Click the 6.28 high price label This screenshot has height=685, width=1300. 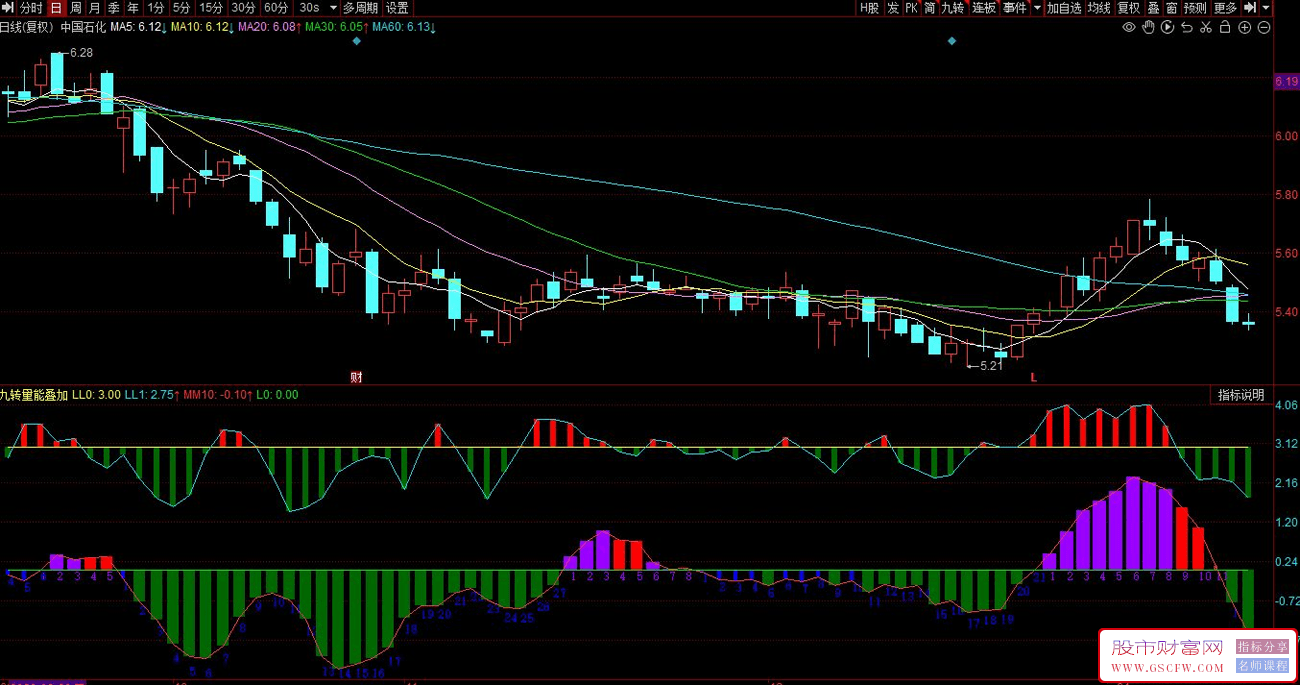click(x=81, y=52)
